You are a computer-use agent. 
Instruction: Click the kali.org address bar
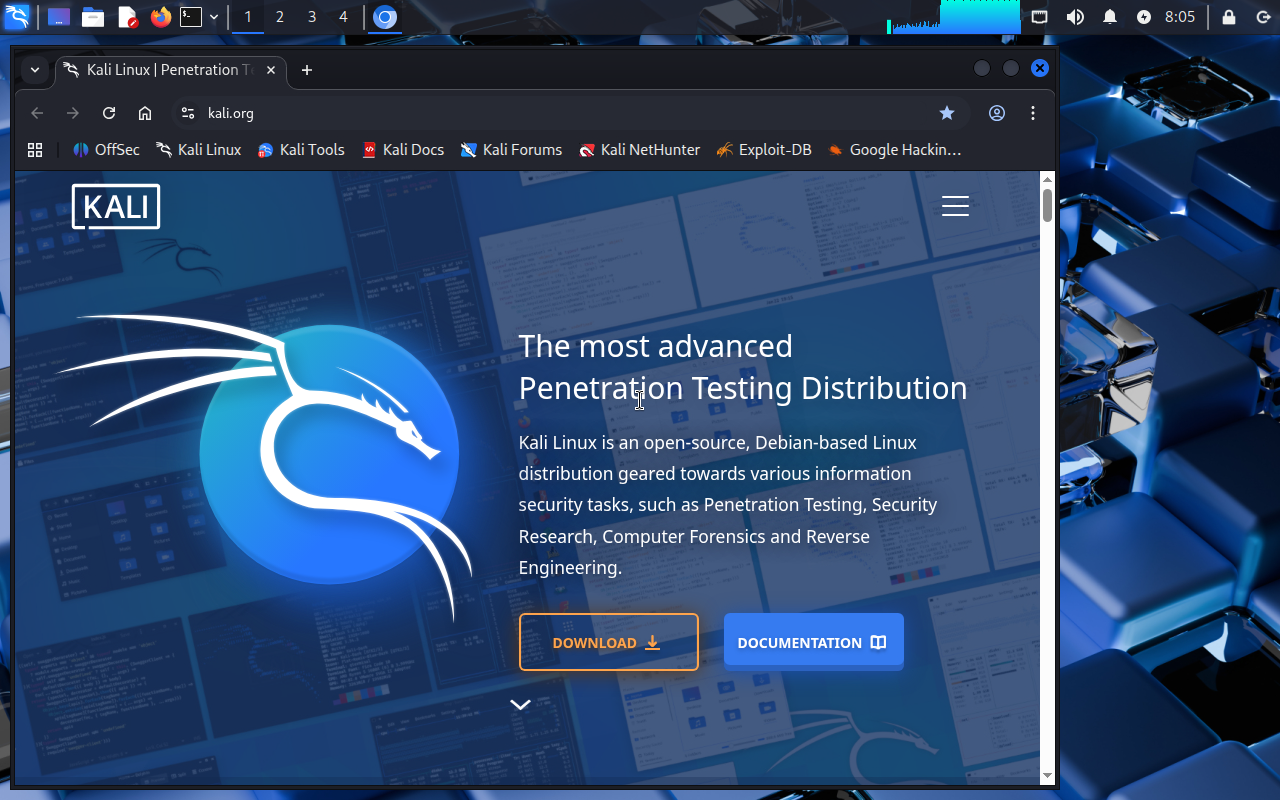tap(570, 113)
